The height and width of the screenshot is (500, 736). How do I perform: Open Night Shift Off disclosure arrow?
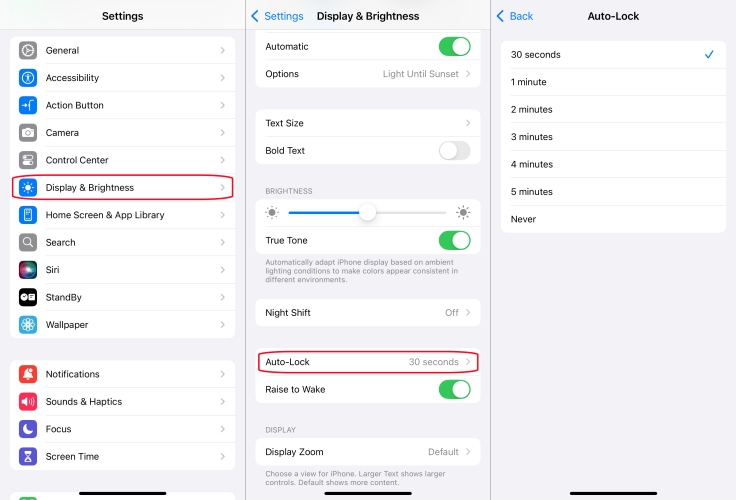pos(468,313)
